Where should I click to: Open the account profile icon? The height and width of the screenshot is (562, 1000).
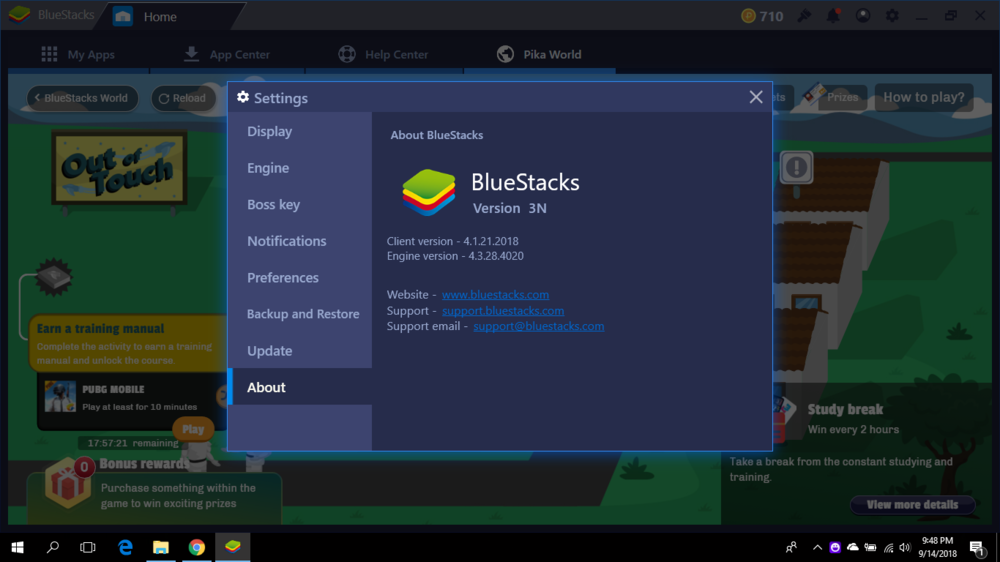pyautogui.click(x=862, y=16)
